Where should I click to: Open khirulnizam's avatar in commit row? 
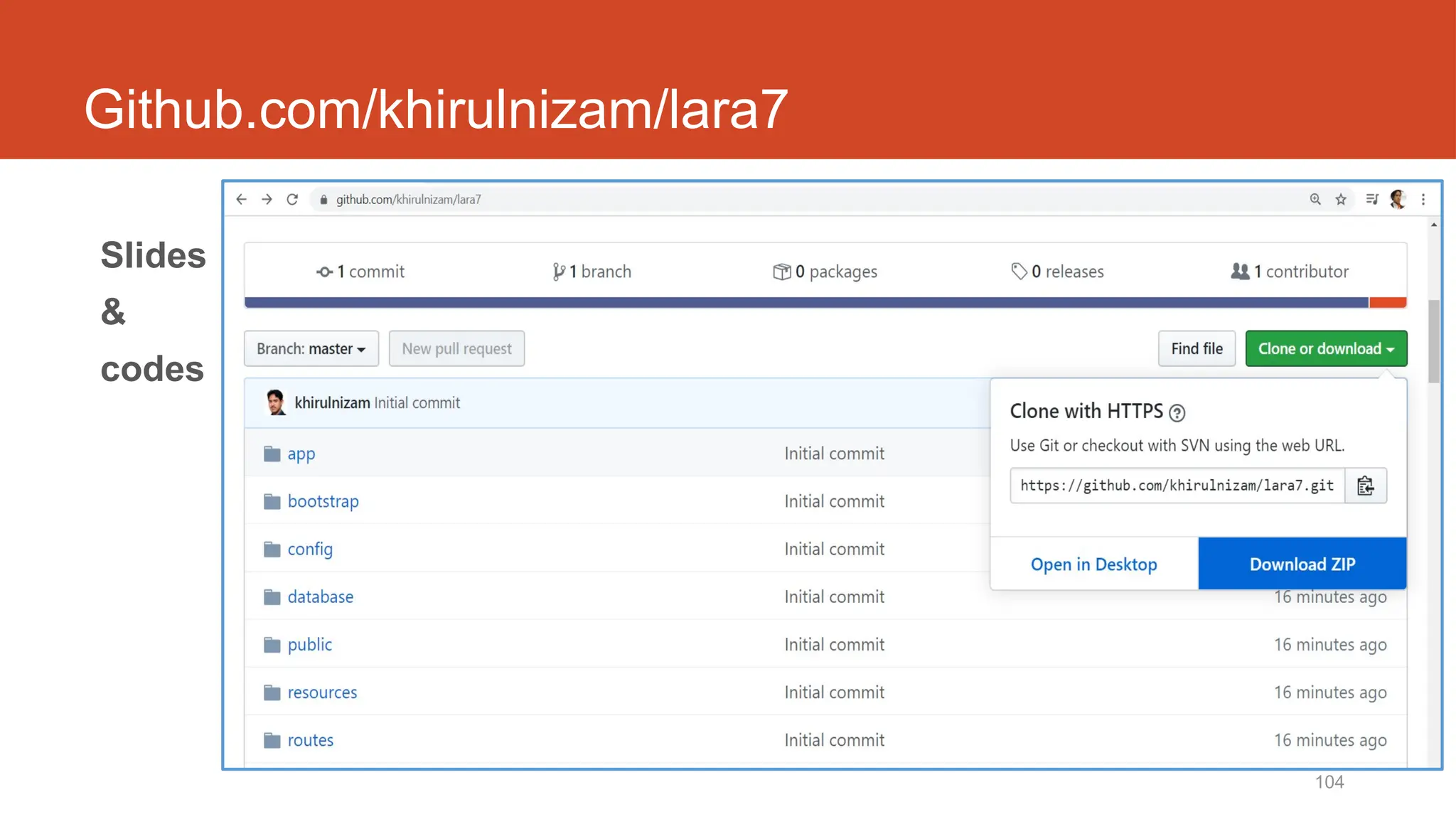click(x=275, y=403)
